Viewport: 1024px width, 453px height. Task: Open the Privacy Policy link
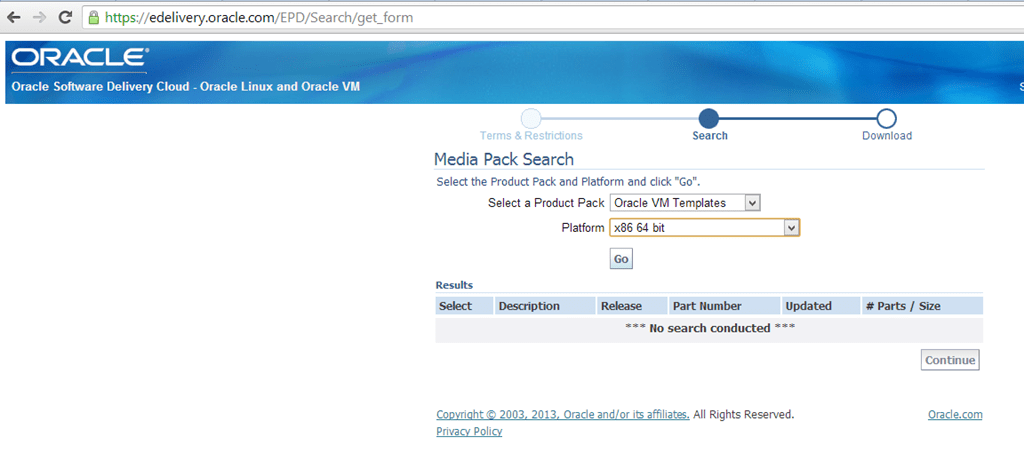(469, 431)
